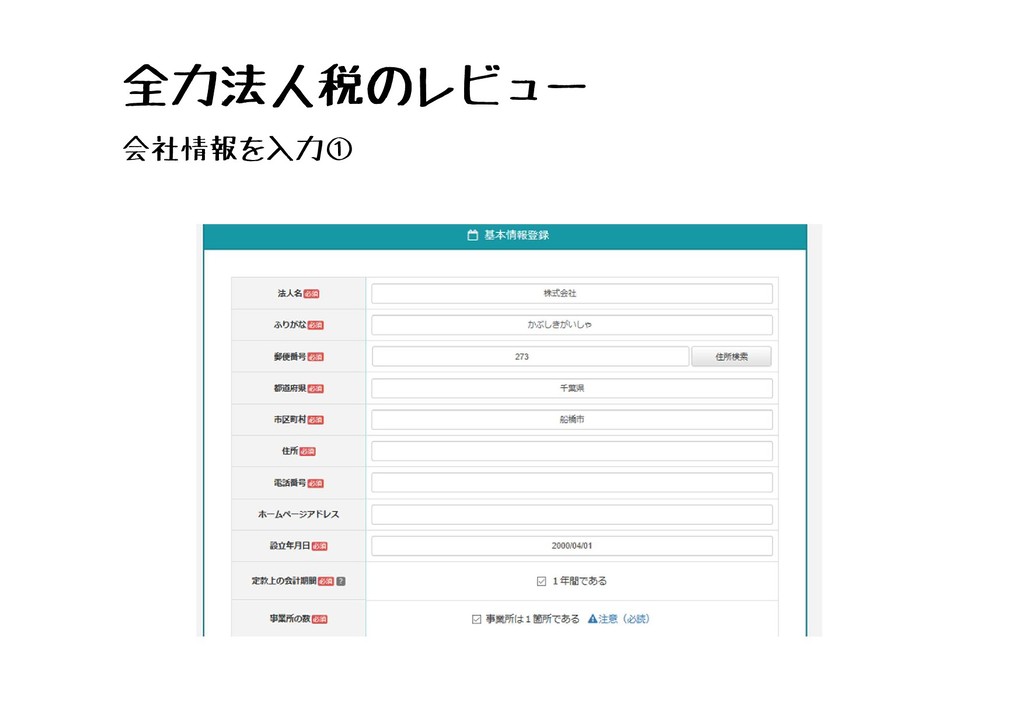This screenshot has width=1024, height=724.
Task: Click the 定款上の会計期間 label text
Action: (284, 581)
